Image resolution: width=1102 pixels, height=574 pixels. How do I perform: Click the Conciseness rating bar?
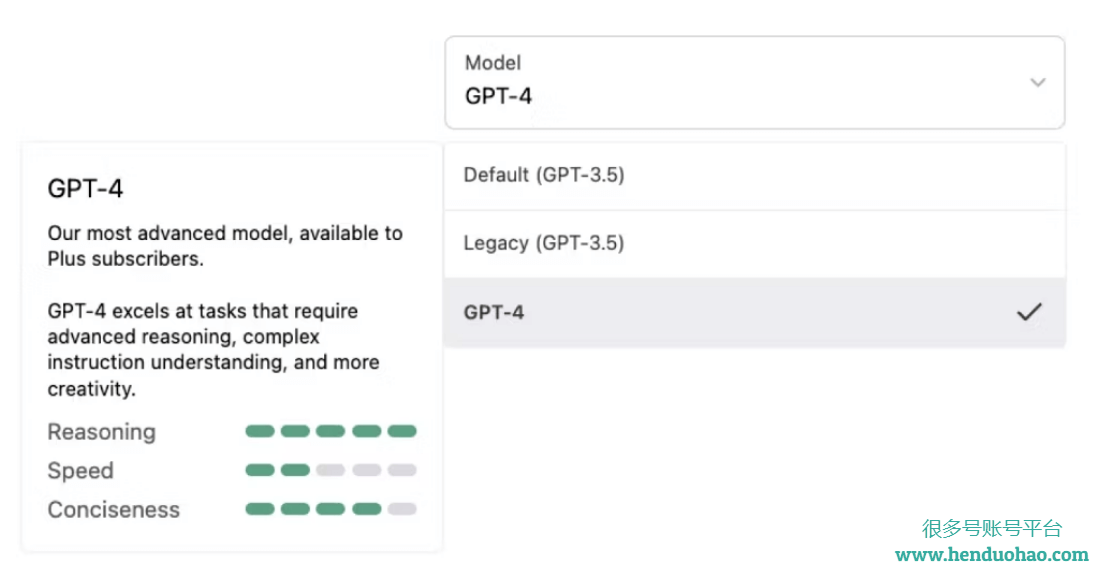click(x=331, y=509)
